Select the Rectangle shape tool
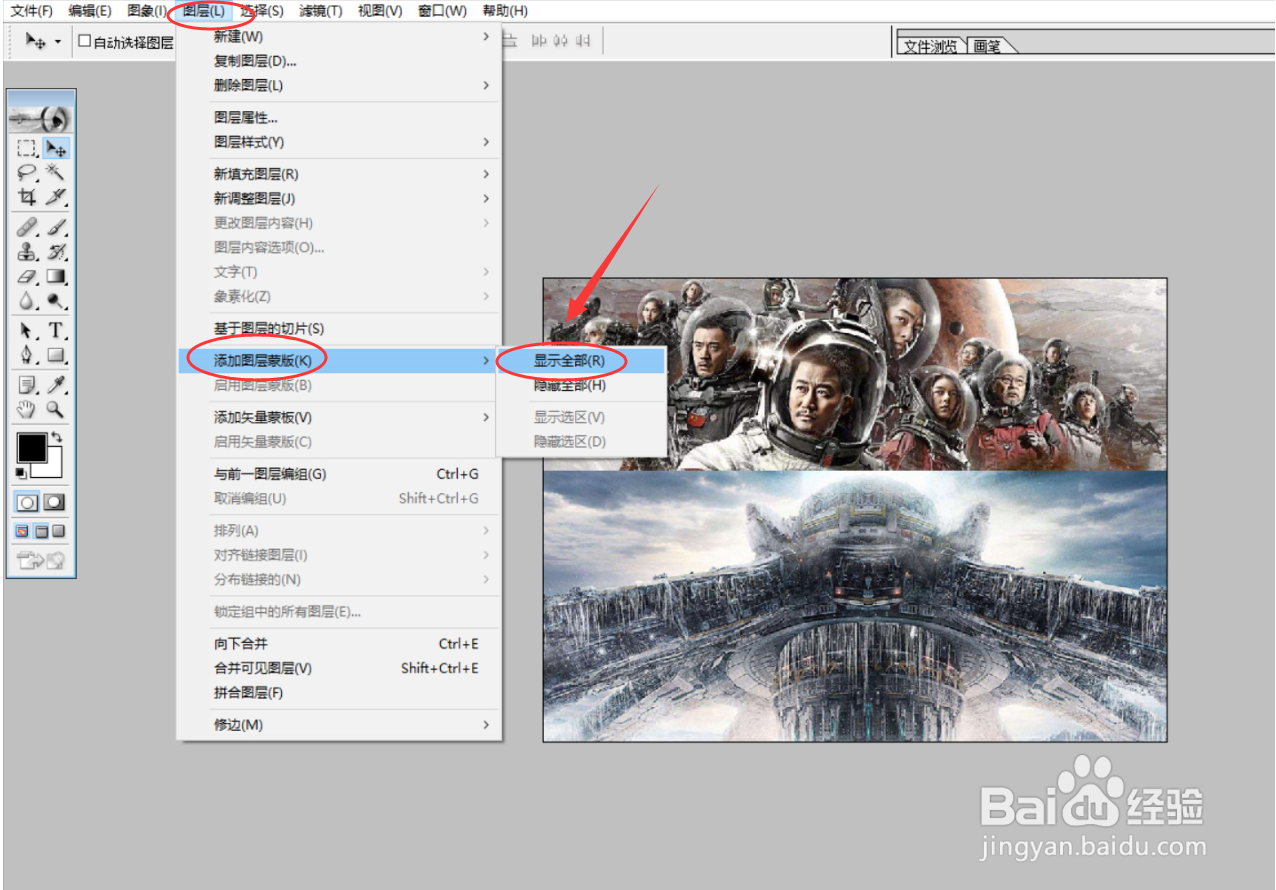This screenshot has width=1276, height=890. 56,355
